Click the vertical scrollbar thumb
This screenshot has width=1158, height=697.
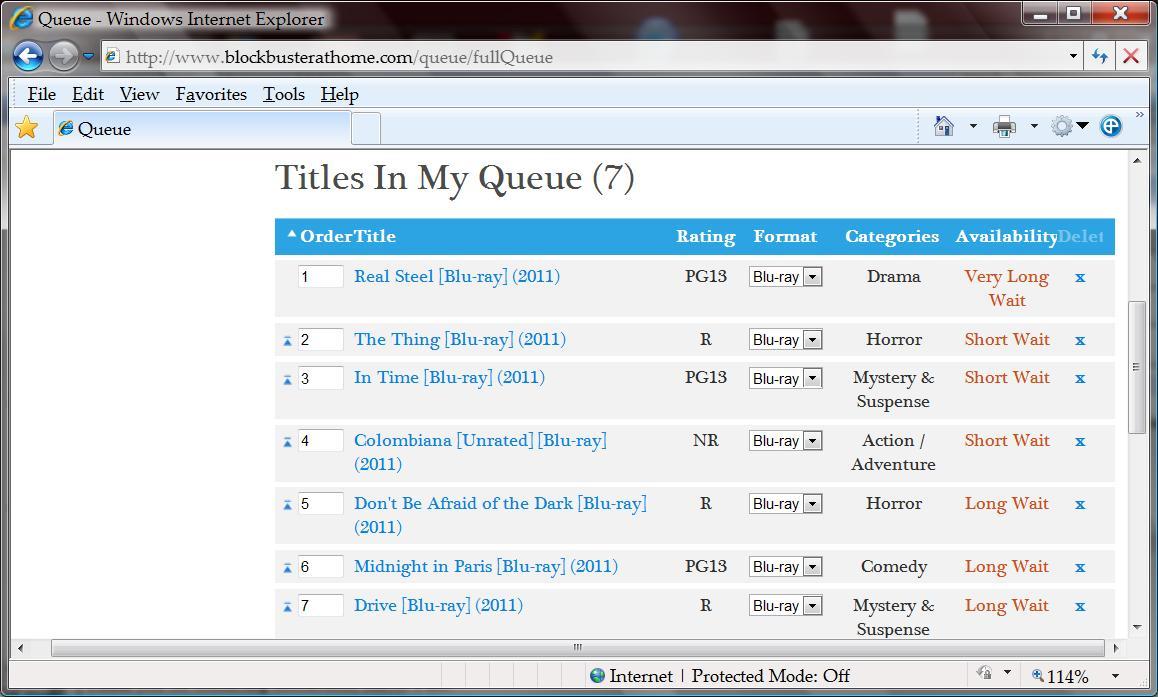click(x=1137, y=368)
